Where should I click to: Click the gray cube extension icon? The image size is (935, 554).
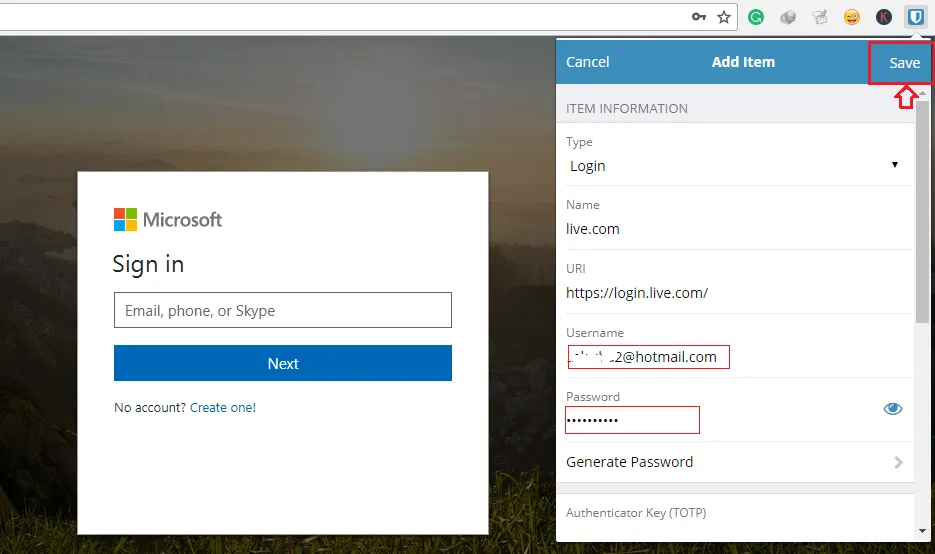[x=788, y=17]
